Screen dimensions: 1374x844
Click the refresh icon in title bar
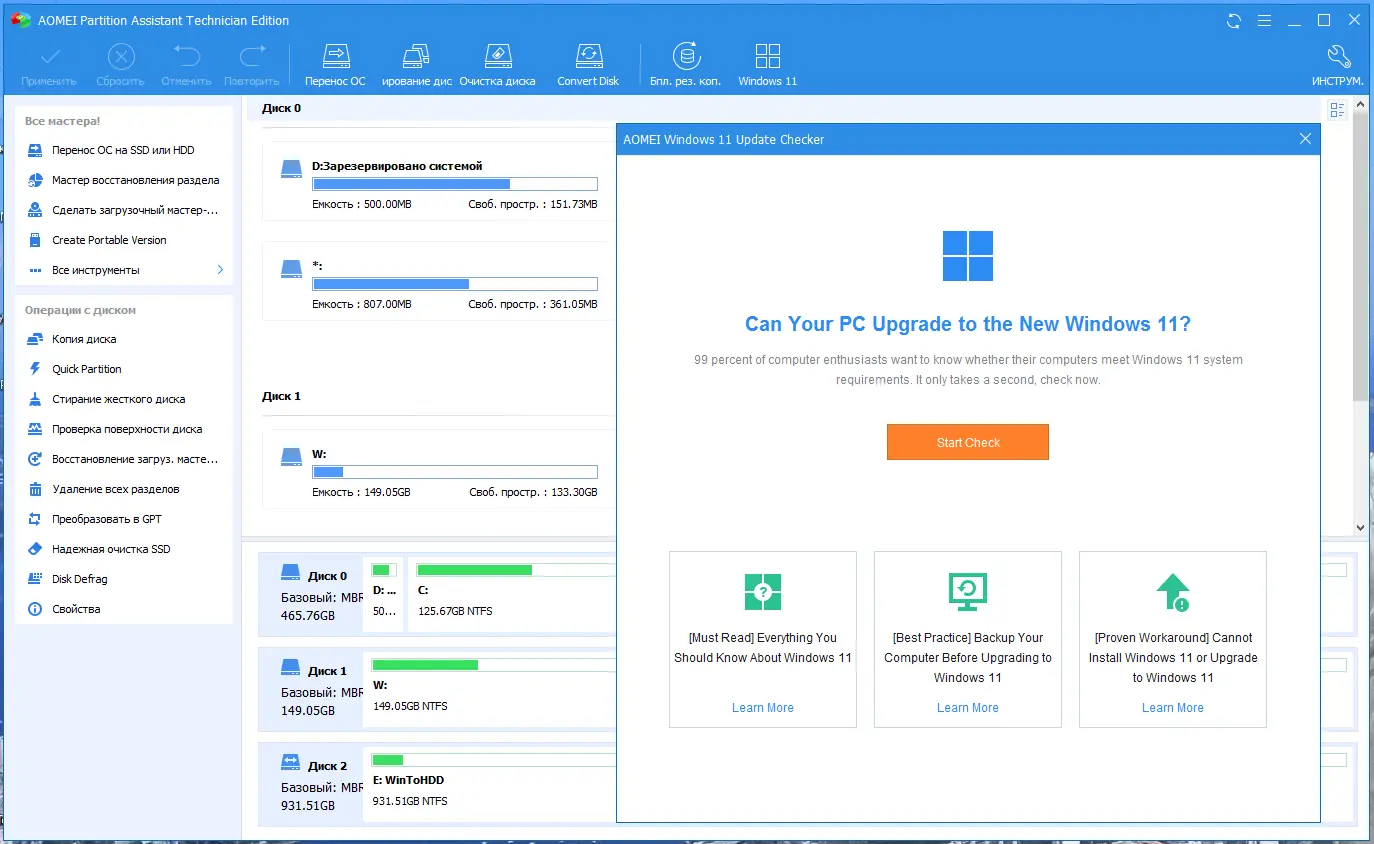pyautogui.click(x=1234, y=20)
